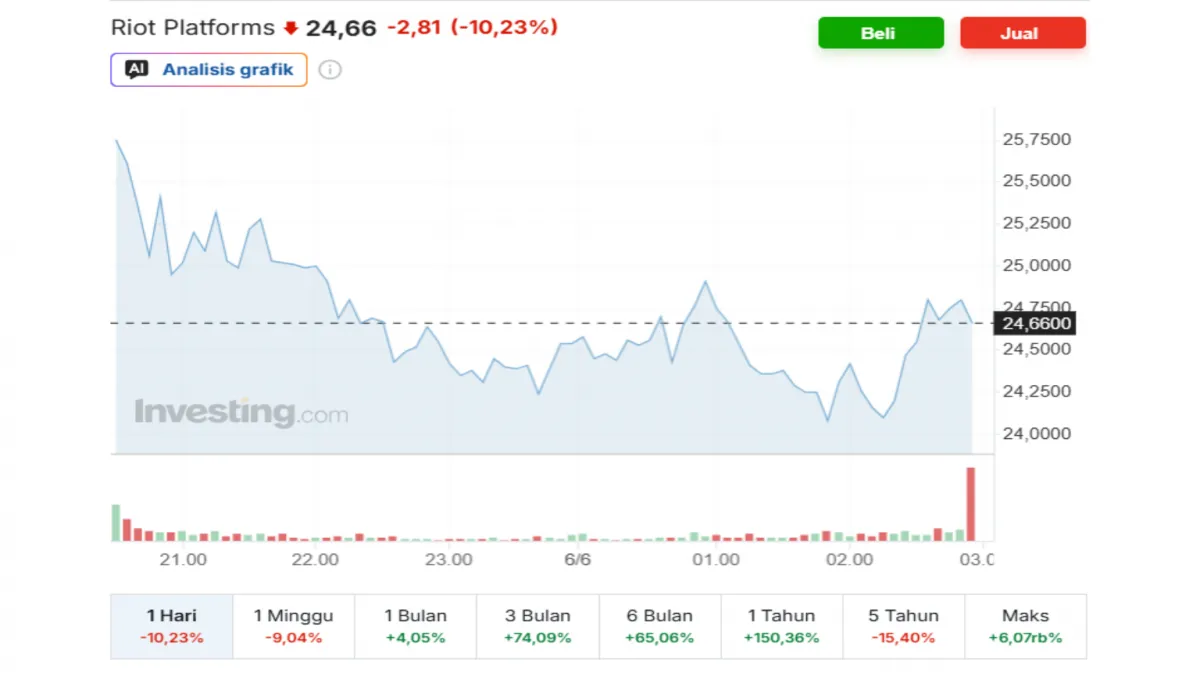This screenshot has height=675, width=1200.
Task: Click the 22.00 time axis label
Action: click(x=315, y=560)
